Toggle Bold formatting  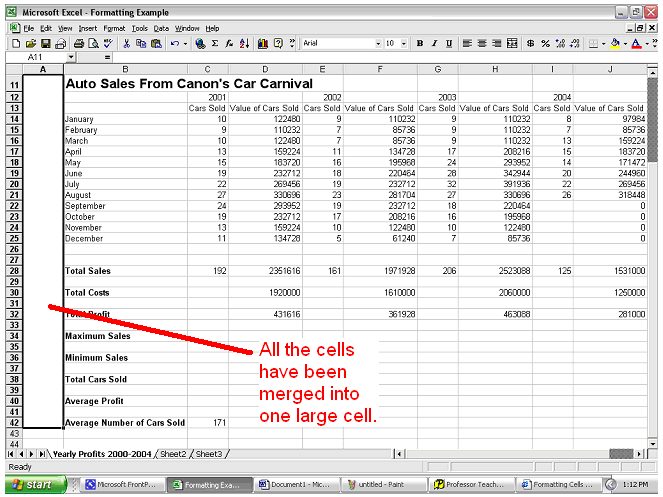(x=420, y=44)
